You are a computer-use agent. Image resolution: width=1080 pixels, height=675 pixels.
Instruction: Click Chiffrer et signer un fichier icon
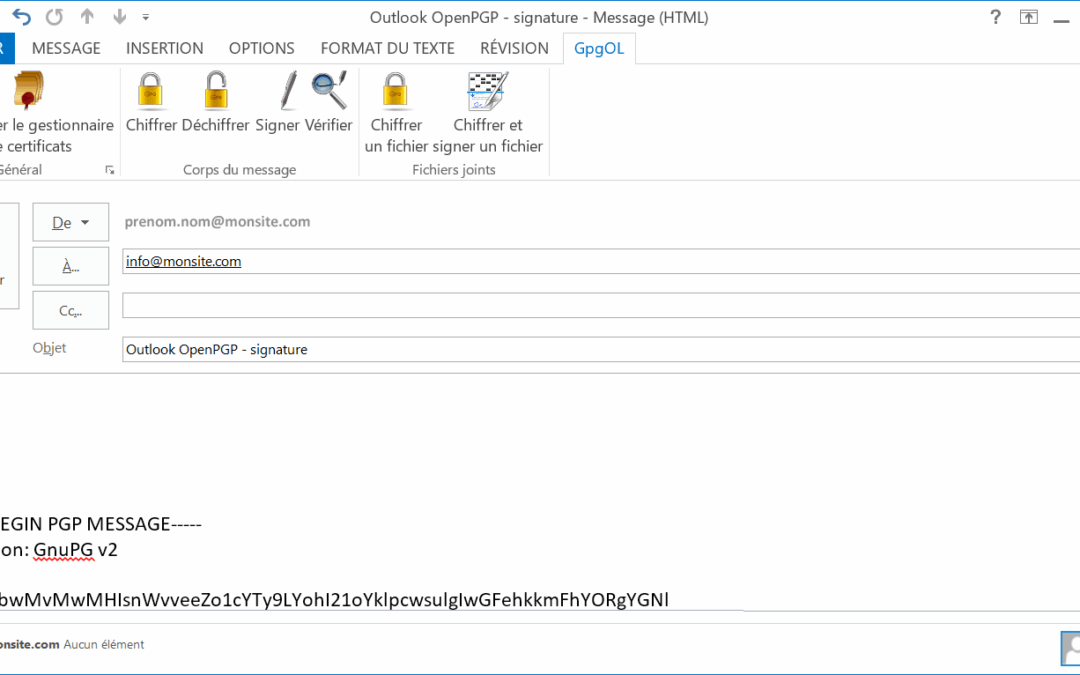pyautogui.click(x=488, y=90)
